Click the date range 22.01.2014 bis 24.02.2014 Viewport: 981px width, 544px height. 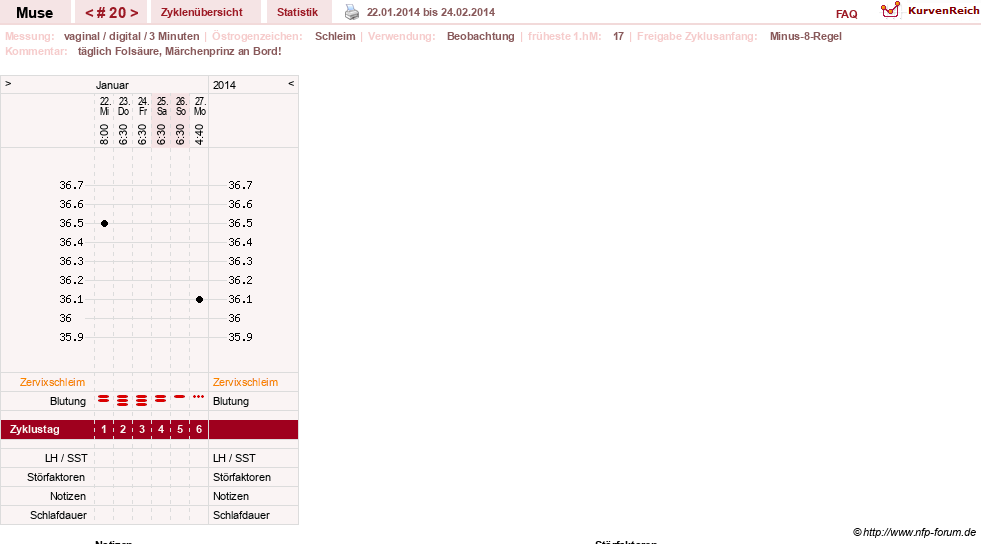pyautogui.click(x=430, y=12)
